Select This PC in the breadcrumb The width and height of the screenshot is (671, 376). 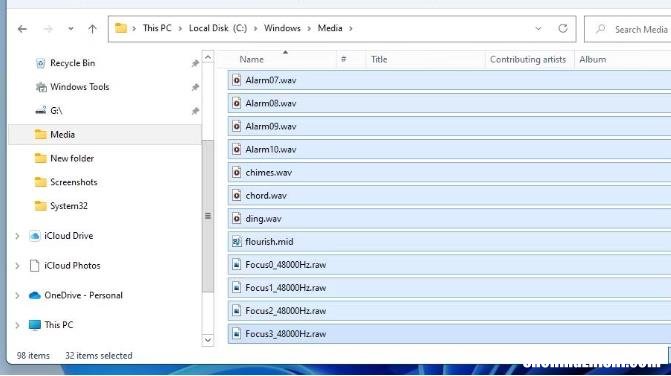coord(157,28)
